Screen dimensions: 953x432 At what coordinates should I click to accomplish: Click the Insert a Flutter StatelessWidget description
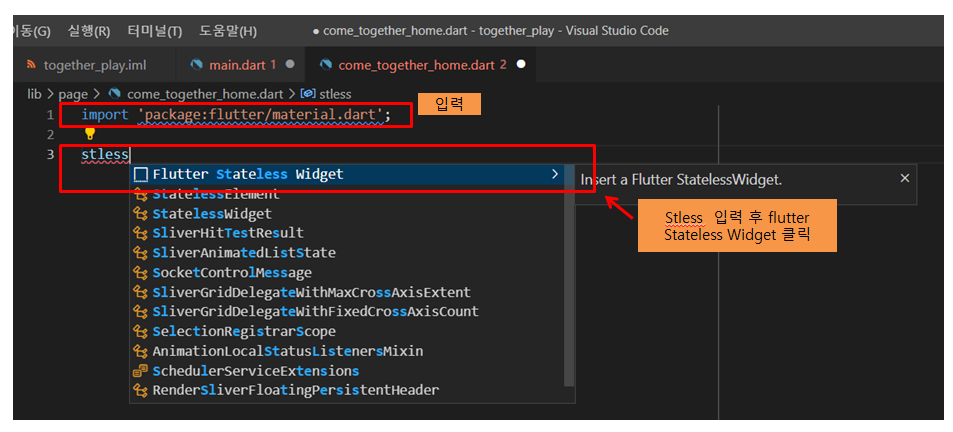[681, 180]
